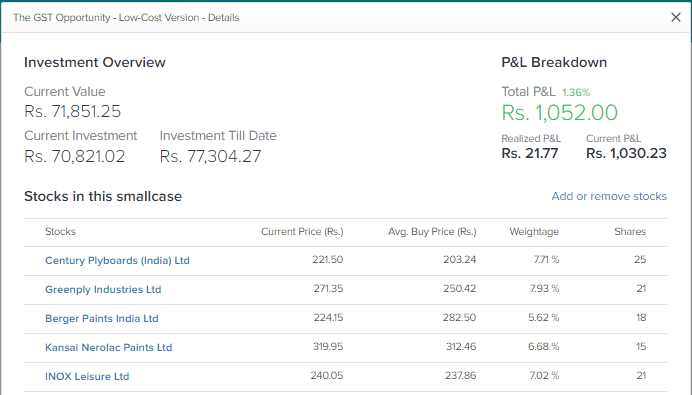Click the dialog title GST Opportunity Details
This screenshot has height=395, width=692.
click(x=126, y=18)
